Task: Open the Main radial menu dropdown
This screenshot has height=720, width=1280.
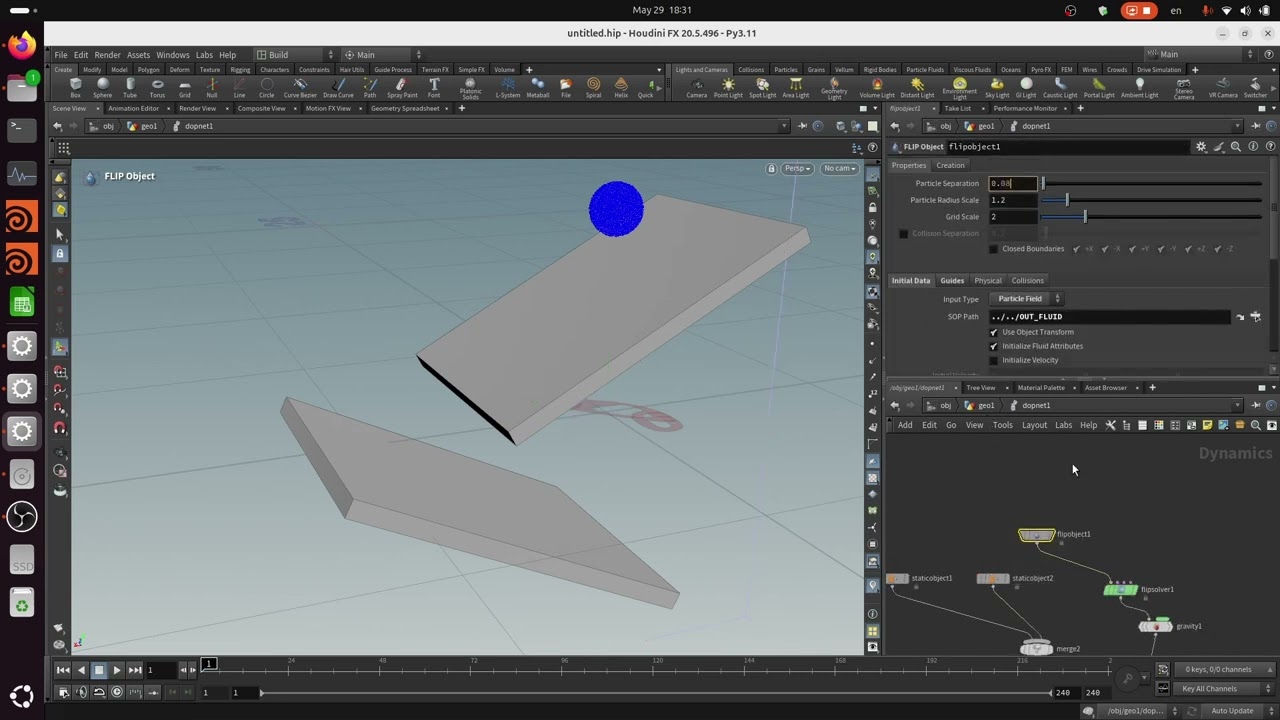Action: 383,55
